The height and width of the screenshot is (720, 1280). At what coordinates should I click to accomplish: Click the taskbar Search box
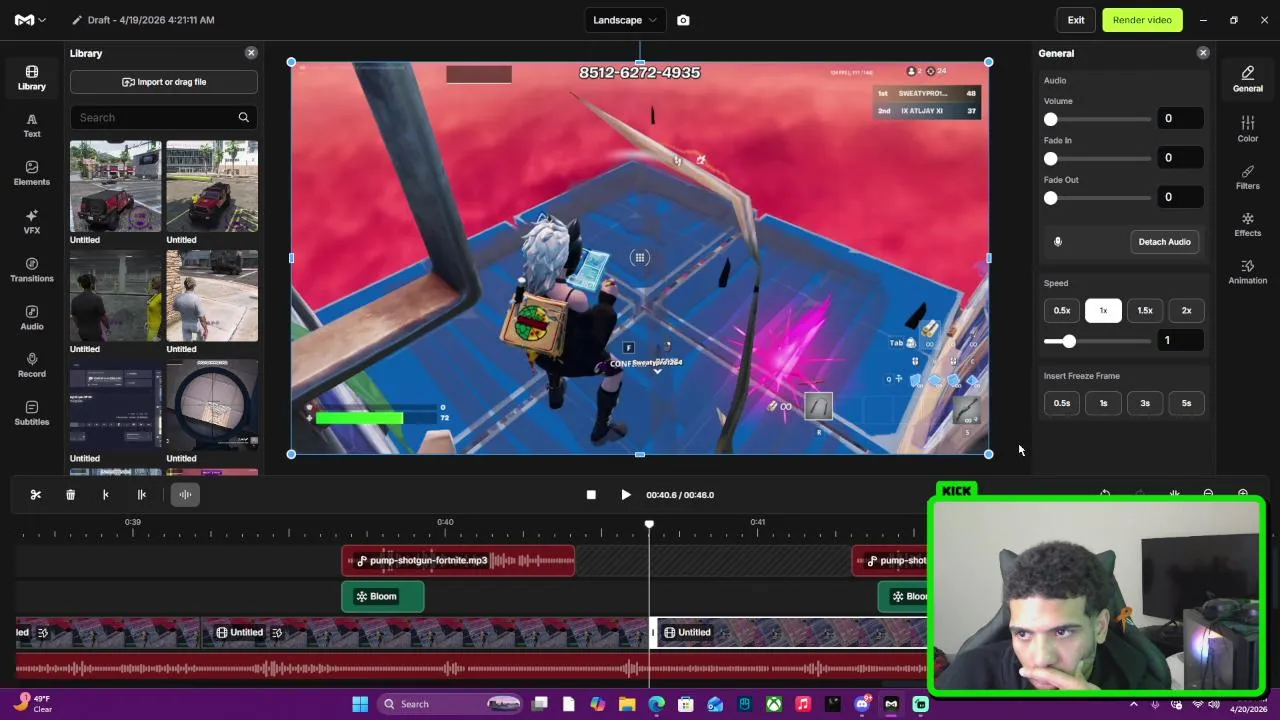pos(450,704)
